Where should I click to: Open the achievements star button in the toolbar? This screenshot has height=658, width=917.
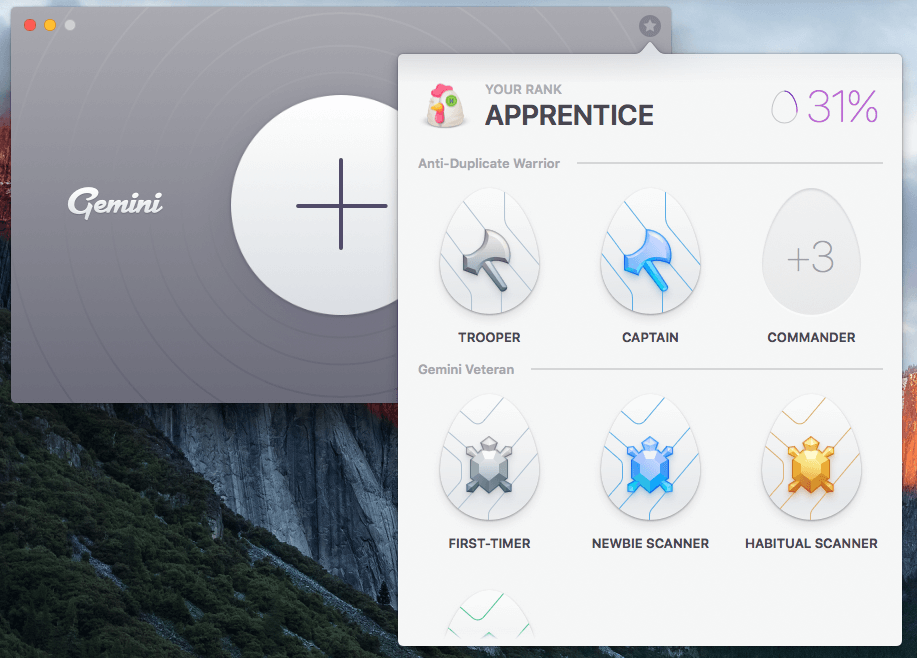click(650, 25)
